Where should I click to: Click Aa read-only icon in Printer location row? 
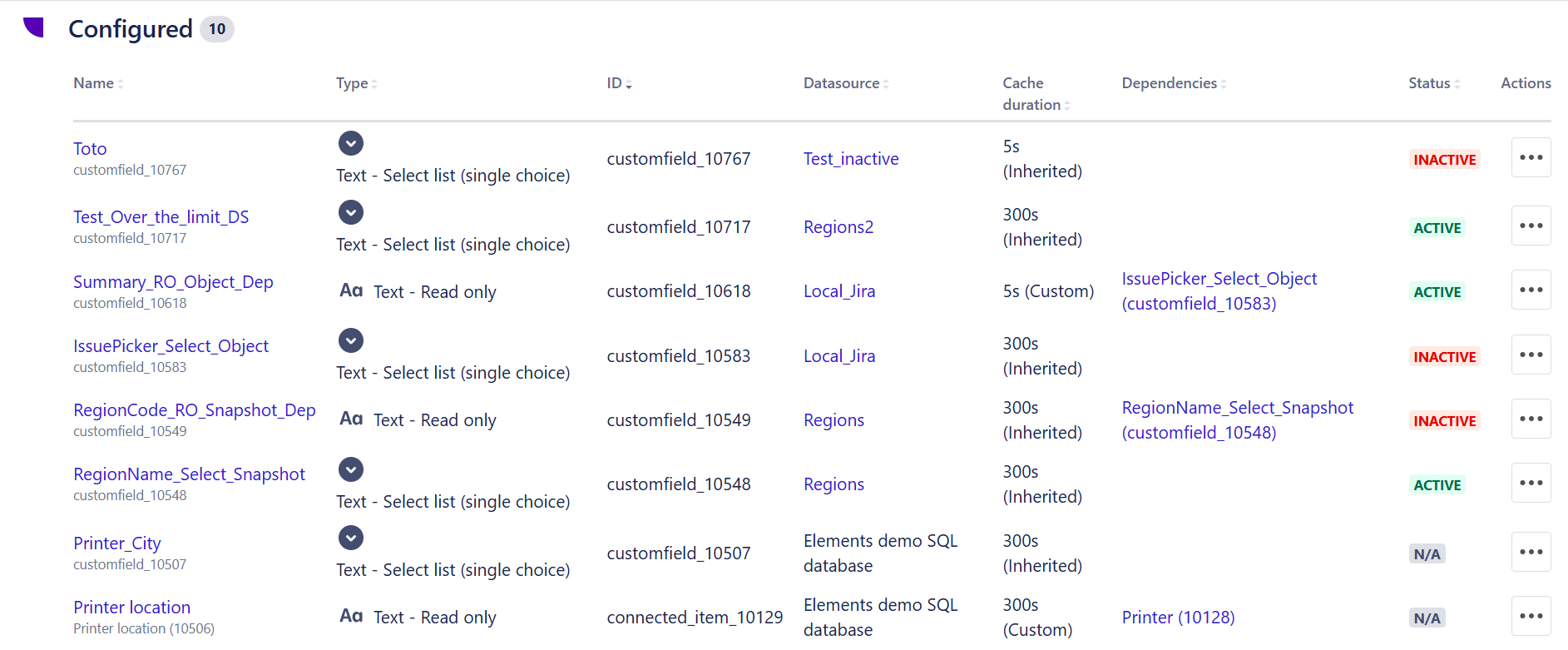[351, 616]
